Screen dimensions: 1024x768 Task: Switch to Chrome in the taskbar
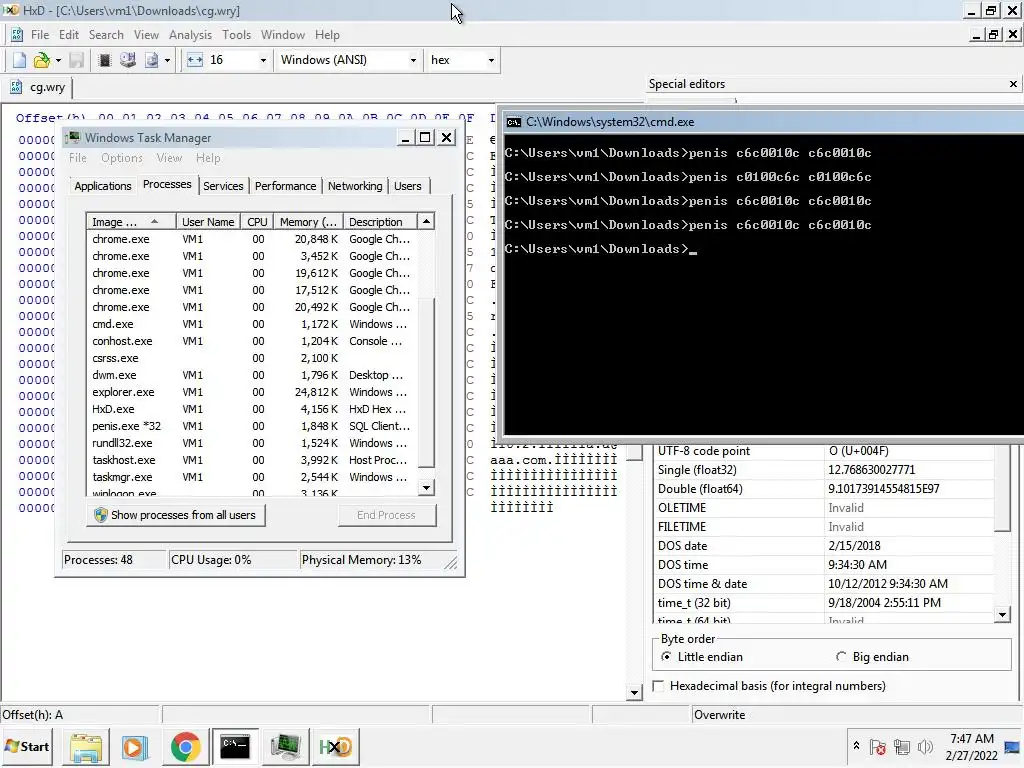185,746
